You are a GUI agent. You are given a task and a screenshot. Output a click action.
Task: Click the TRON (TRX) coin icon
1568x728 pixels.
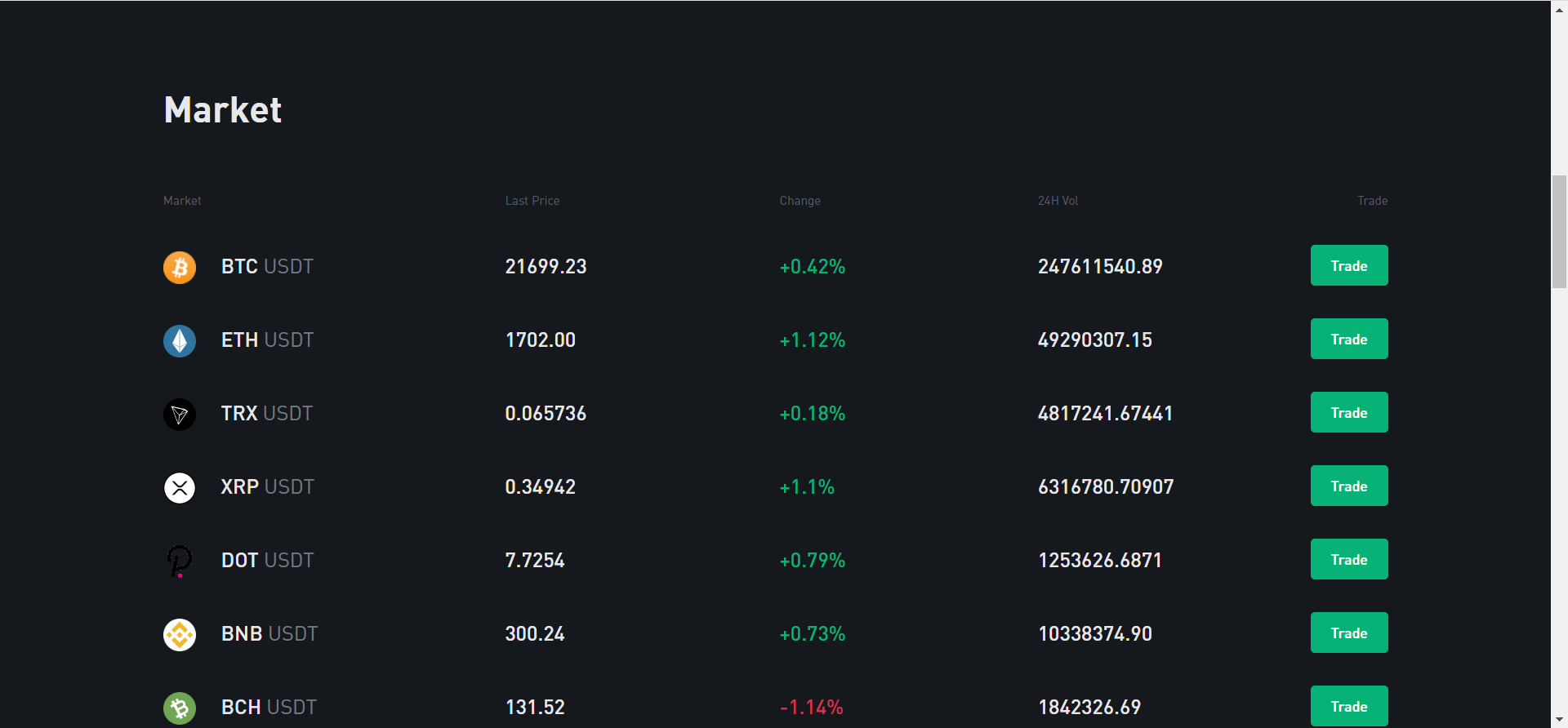tap(180, 414)
